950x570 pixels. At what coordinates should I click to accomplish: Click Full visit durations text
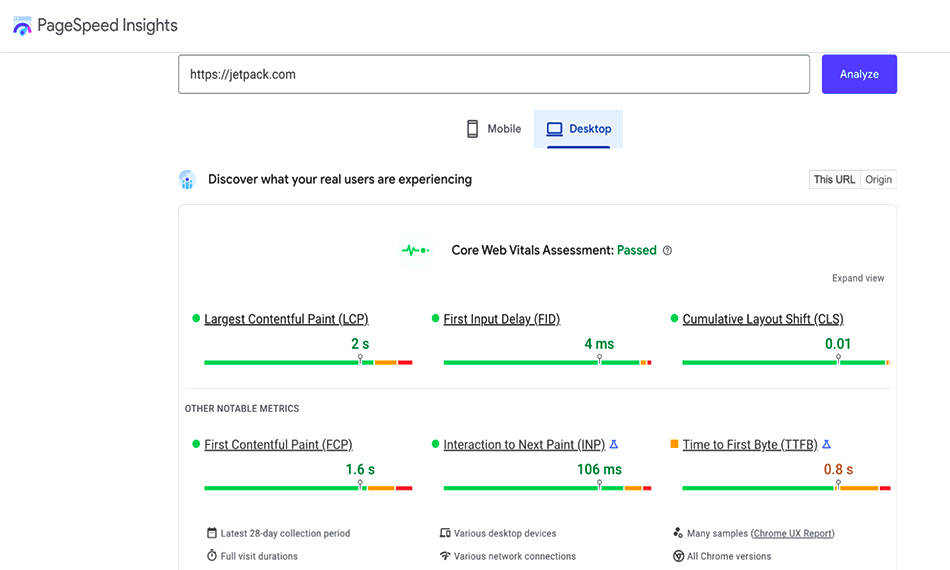[259, 556]
